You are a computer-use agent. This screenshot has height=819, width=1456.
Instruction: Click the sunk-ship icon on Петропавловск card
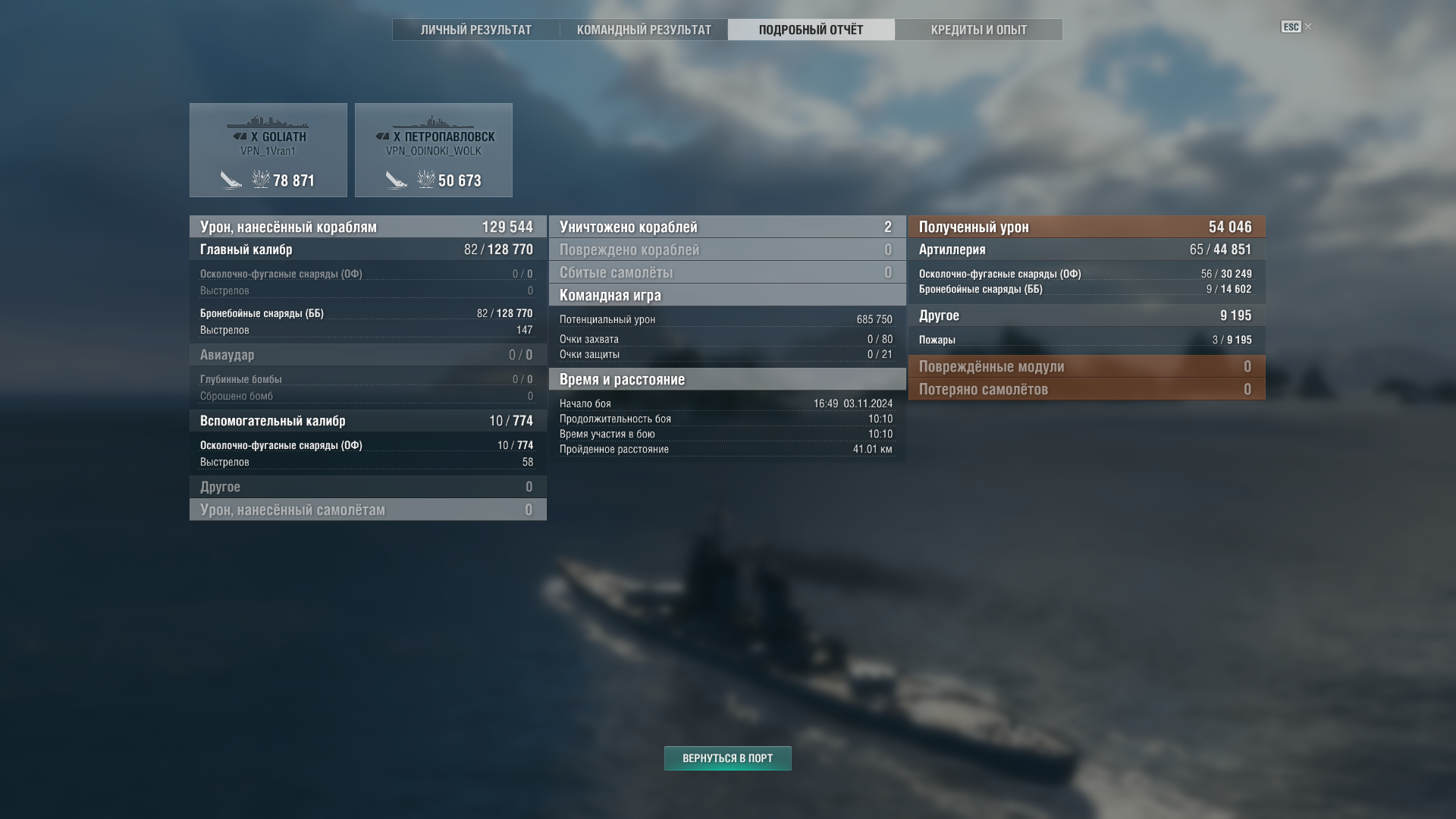point(397,180)
